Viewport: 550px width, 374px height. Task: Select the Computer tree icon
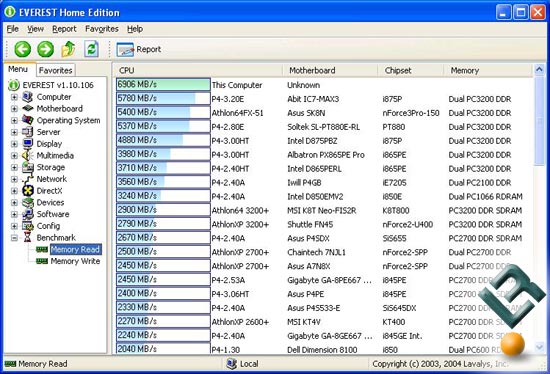click(x=28, y=97)
